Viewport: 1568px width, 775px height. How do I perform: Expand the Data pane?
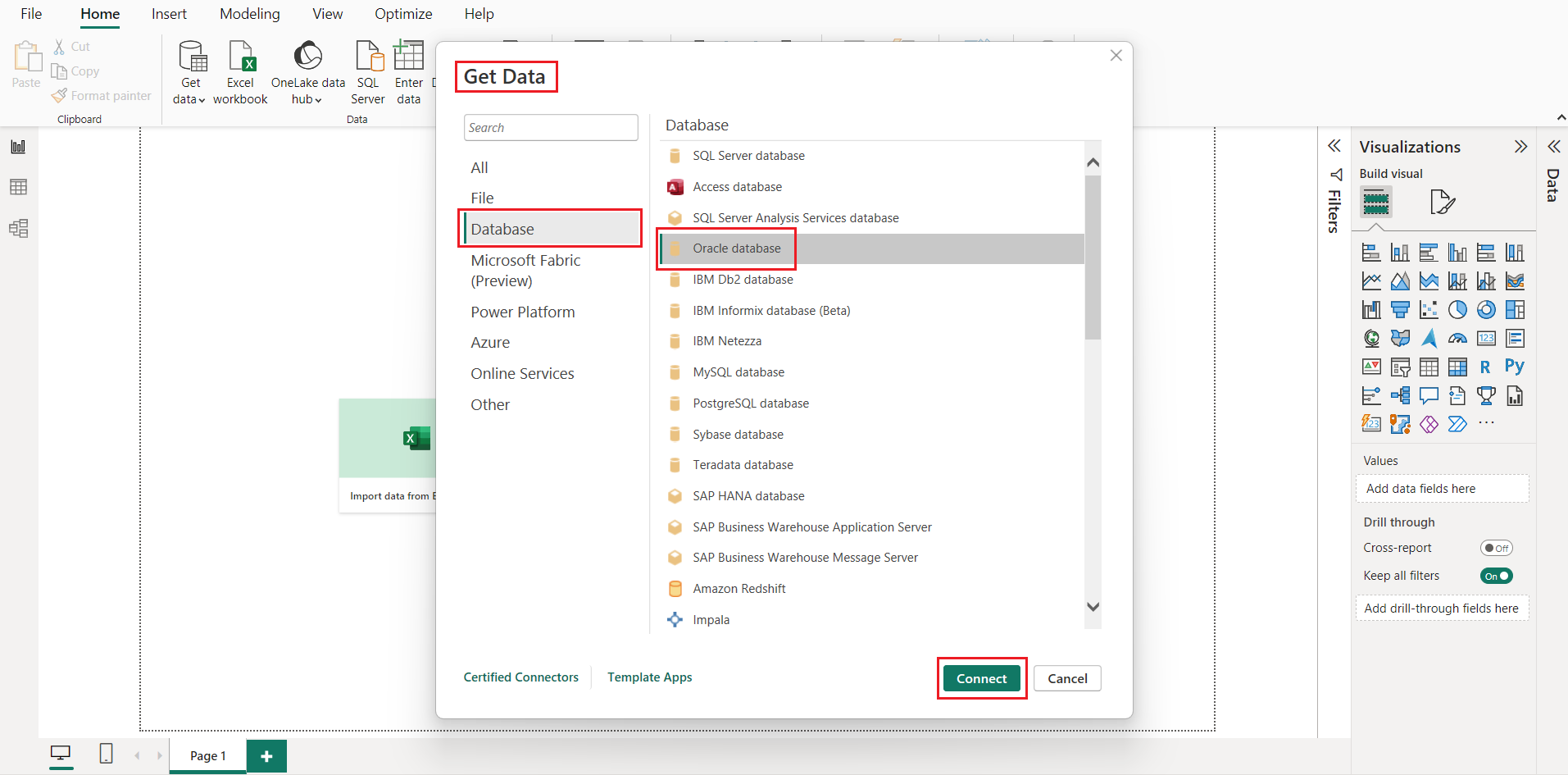[x=1553, y=147]
